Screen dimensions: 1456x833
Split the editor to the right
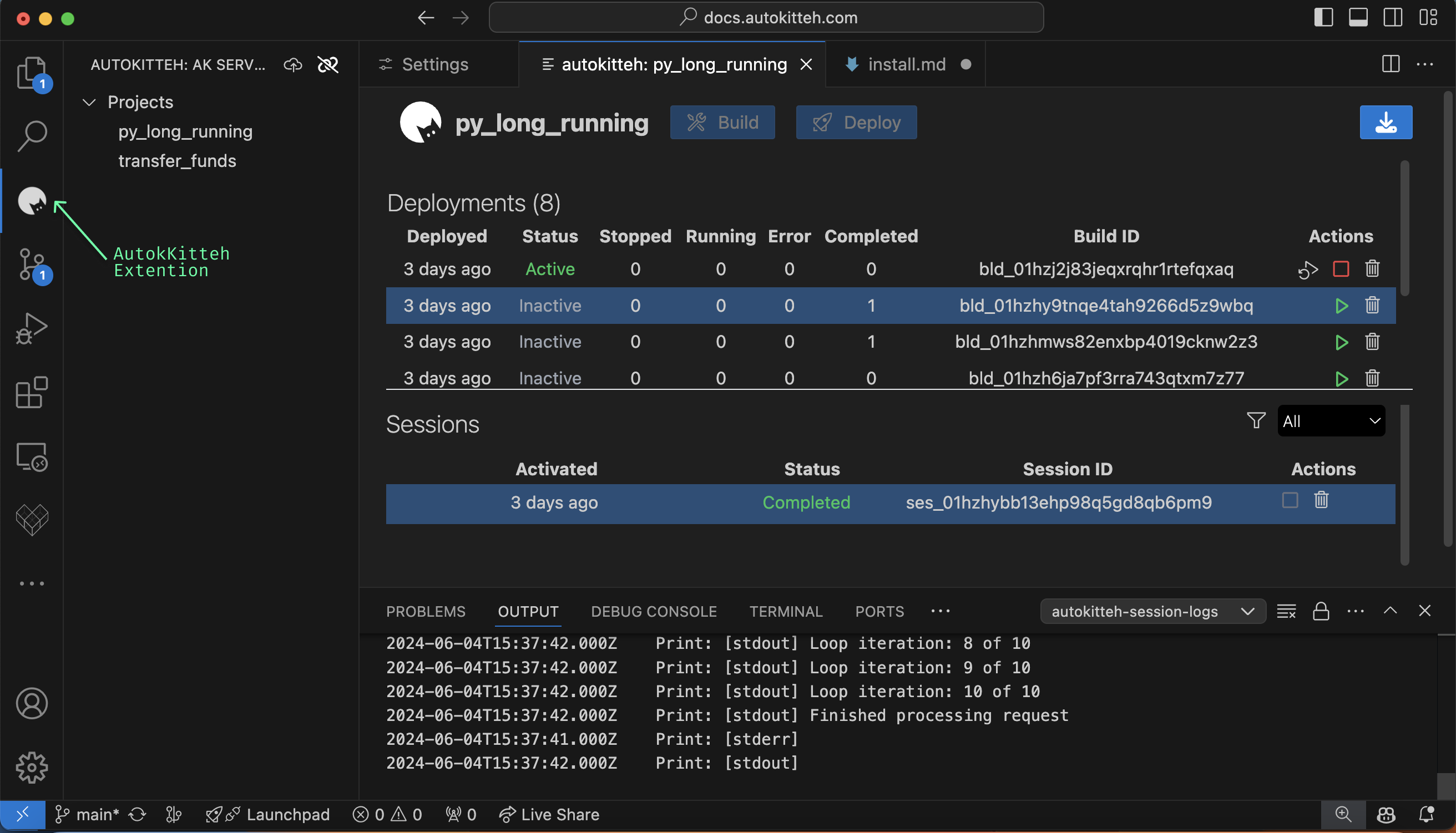click(x=1390, y=64)
